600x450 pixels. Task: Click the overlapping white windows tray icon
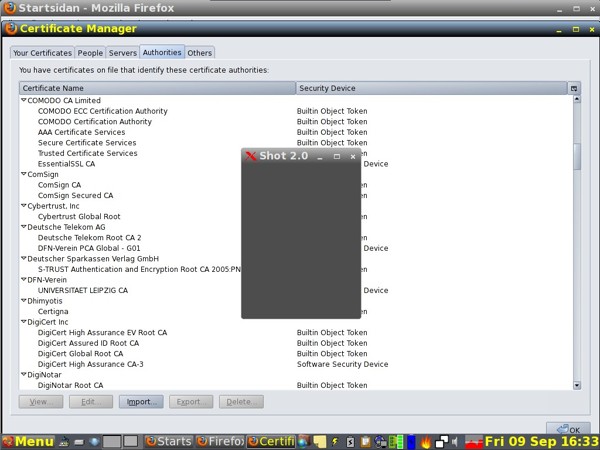(x=442, y=441)
